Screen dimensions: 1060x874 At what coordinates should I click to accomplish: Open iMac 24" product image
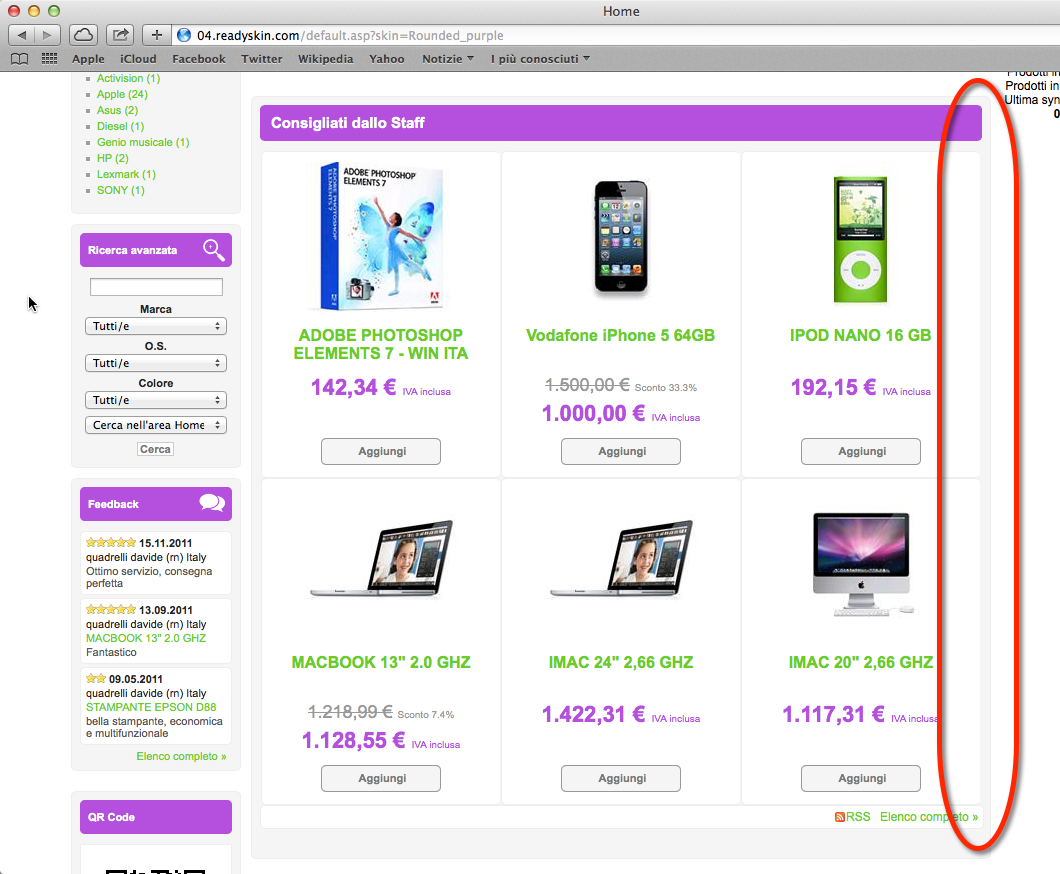(x=621, y=558)
